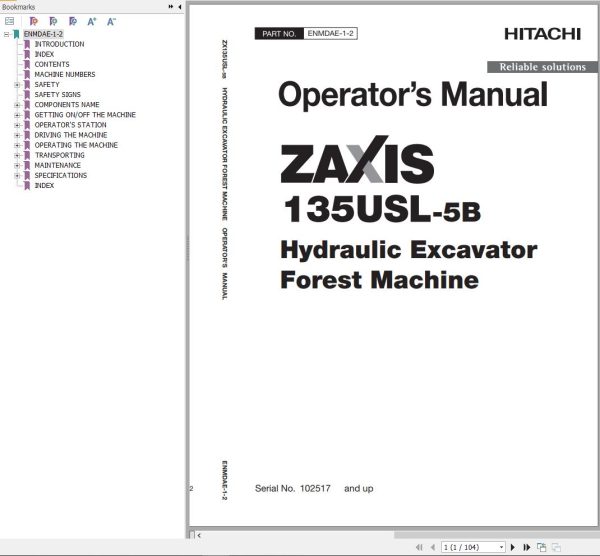Click the PART NO. ENMDAE-1-2 box on the page
Image resolution: width=600 pixels, height=556 pixels.
(306, 34)
